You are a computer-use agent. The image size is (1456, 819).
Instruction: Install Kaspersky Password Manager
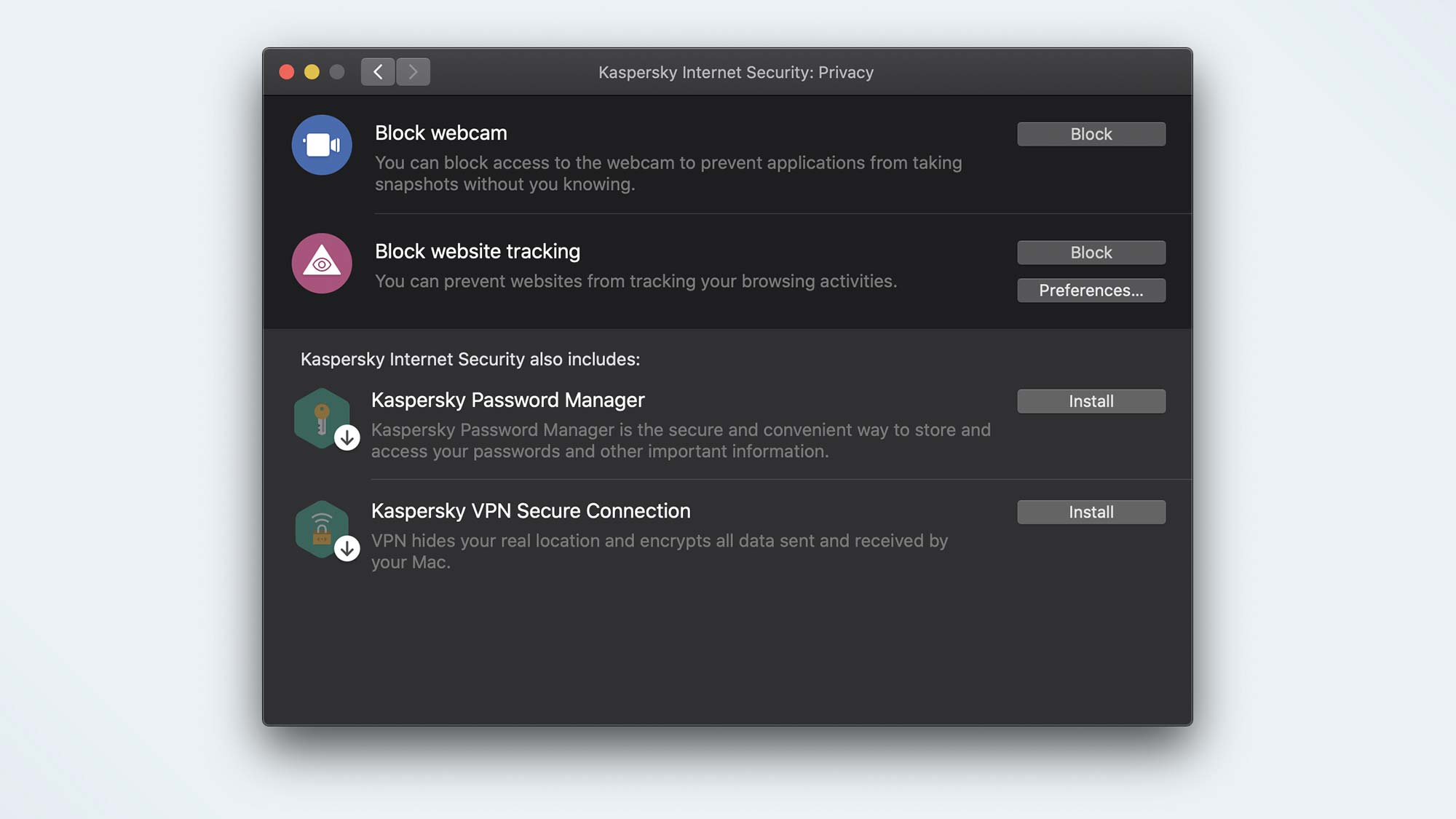coord(1091,401)
